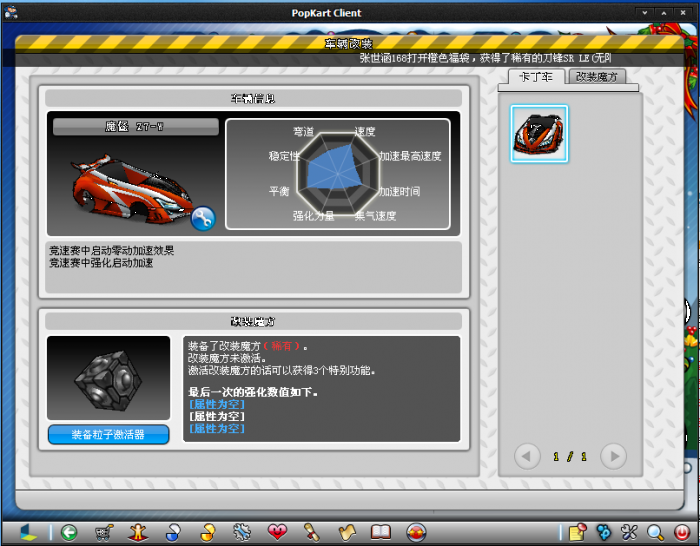Click the blue figures friends icon
700x546 pixels.
click(x=604, y=532)
